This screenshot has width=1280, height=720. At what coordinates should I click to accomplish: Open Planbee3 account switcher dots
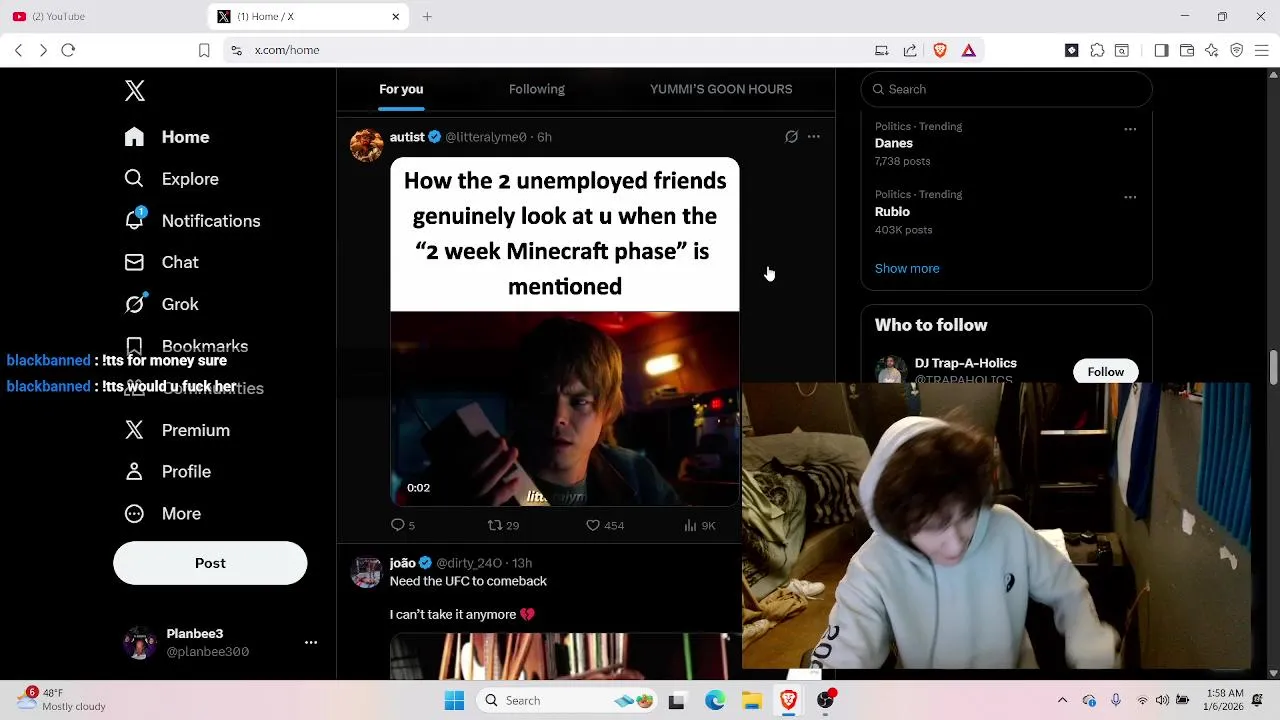pyautogui.click(x=311, y=643)
